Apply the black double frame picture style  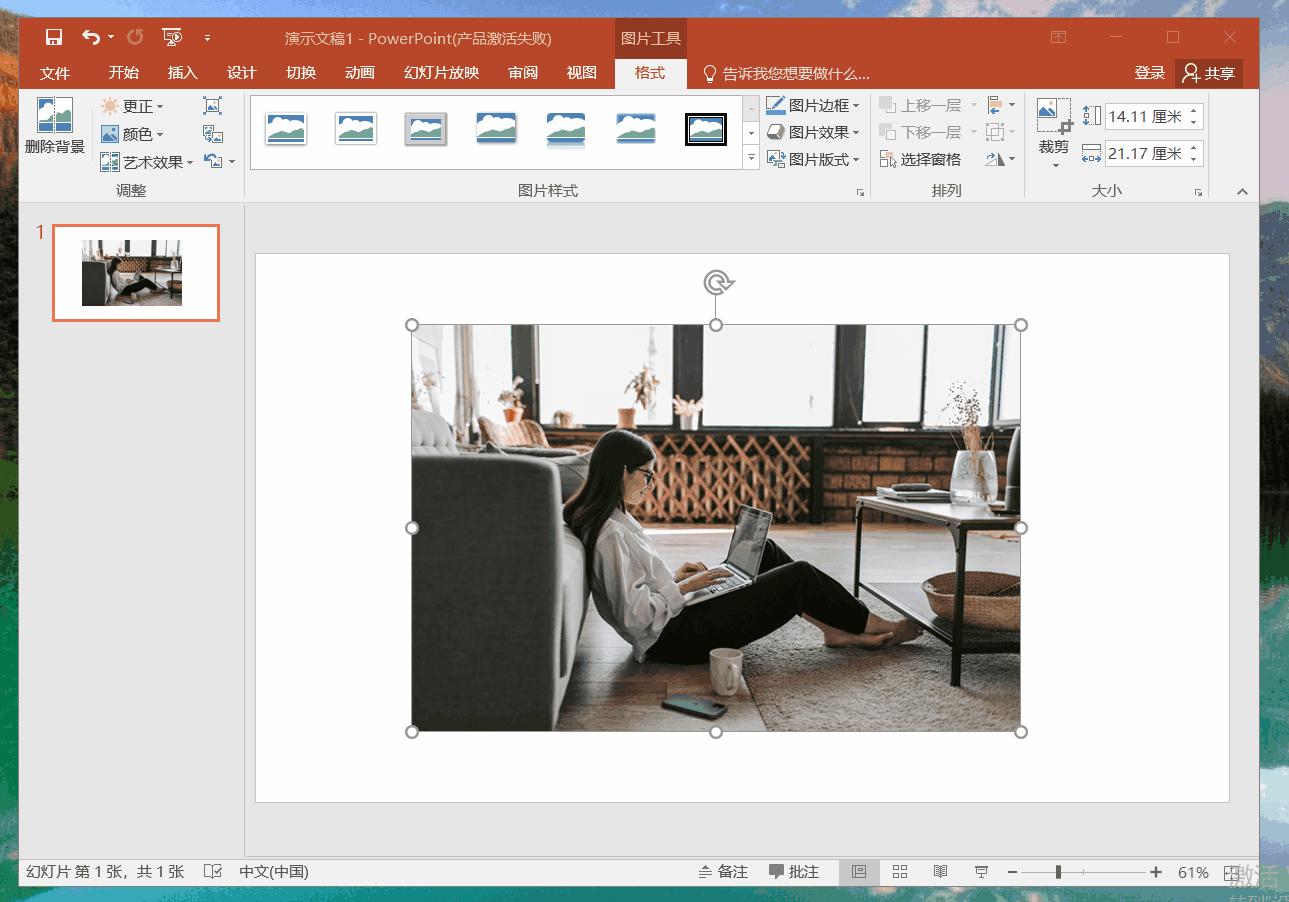[705, 129]
